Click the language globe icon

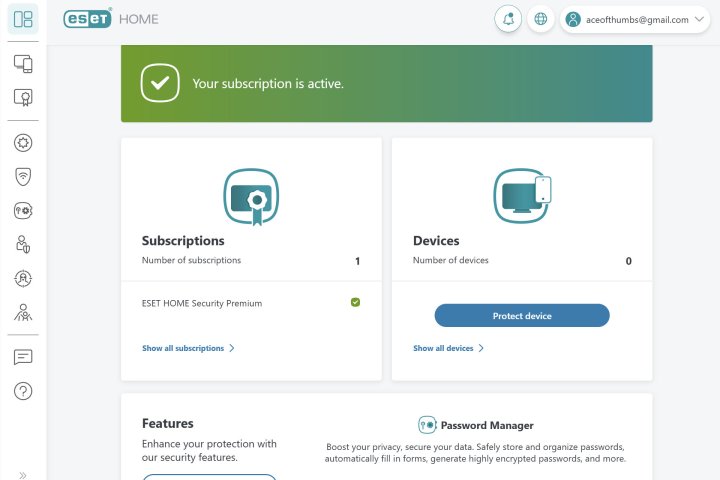tap(541, 19)
